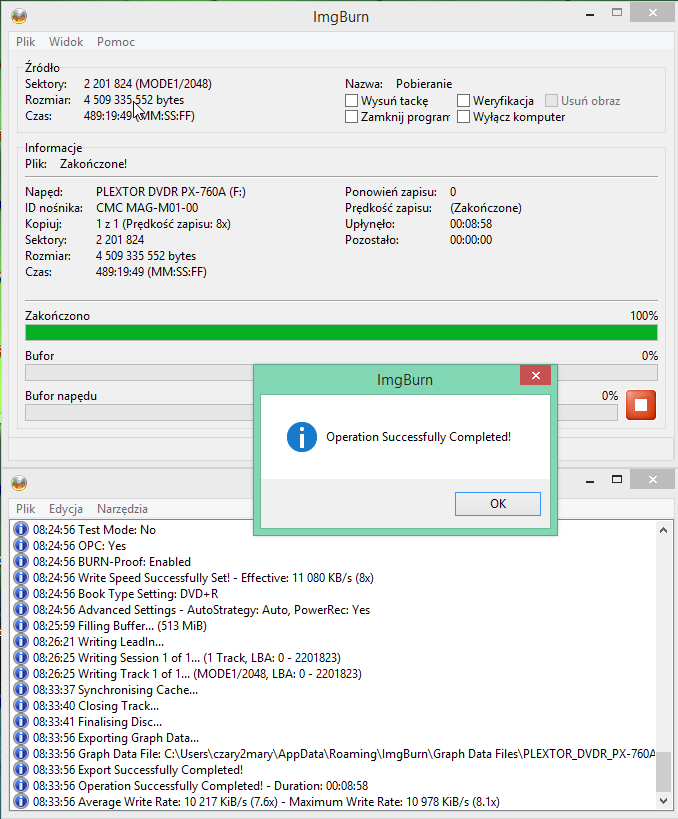The width and height of the screenshot is (678, 819).
Task: Click info icon beside 'Export Successfully Completed!'
Action: coord(21,770)
